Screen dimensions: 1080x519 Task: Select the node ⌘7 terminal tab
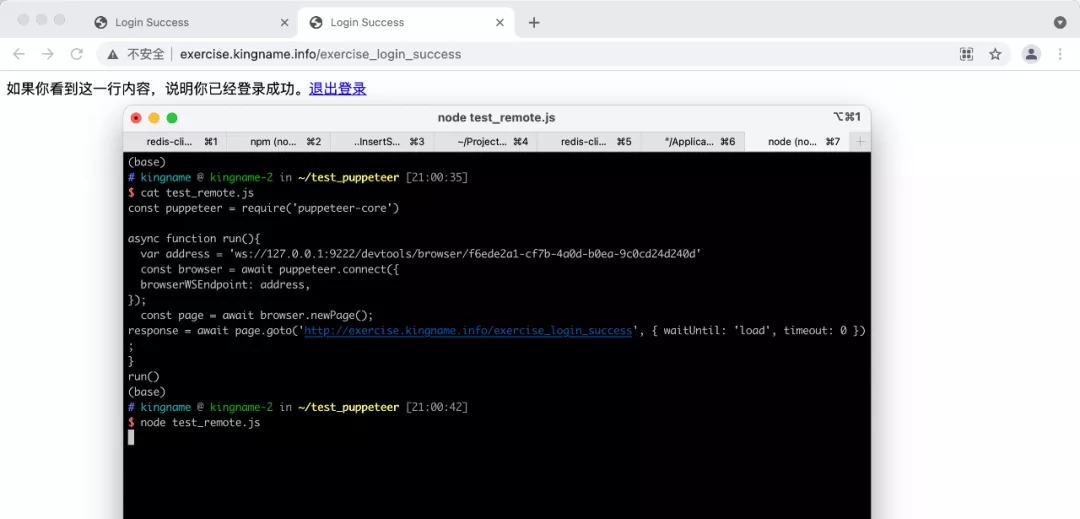point(797,142)
